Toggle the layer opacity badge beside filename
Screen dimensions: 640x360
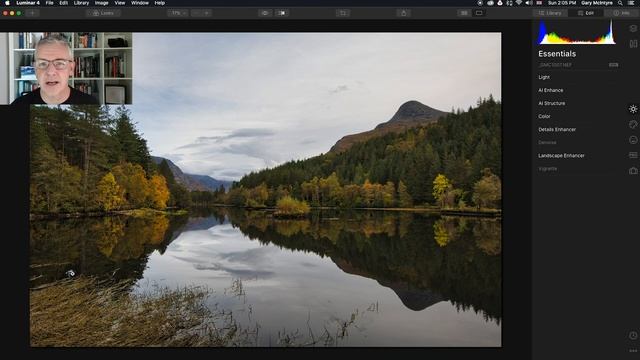tap(613, 65)
